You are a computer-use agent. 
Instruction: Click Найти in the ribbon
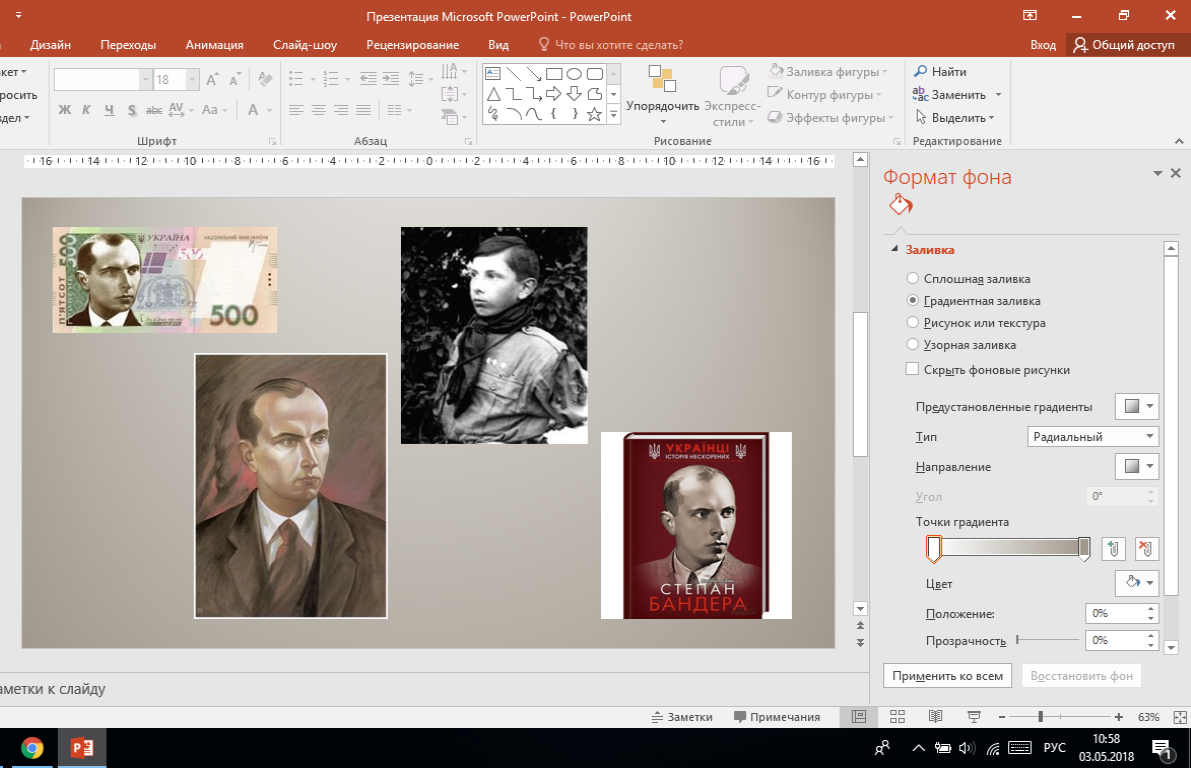[x=940, y=71]
